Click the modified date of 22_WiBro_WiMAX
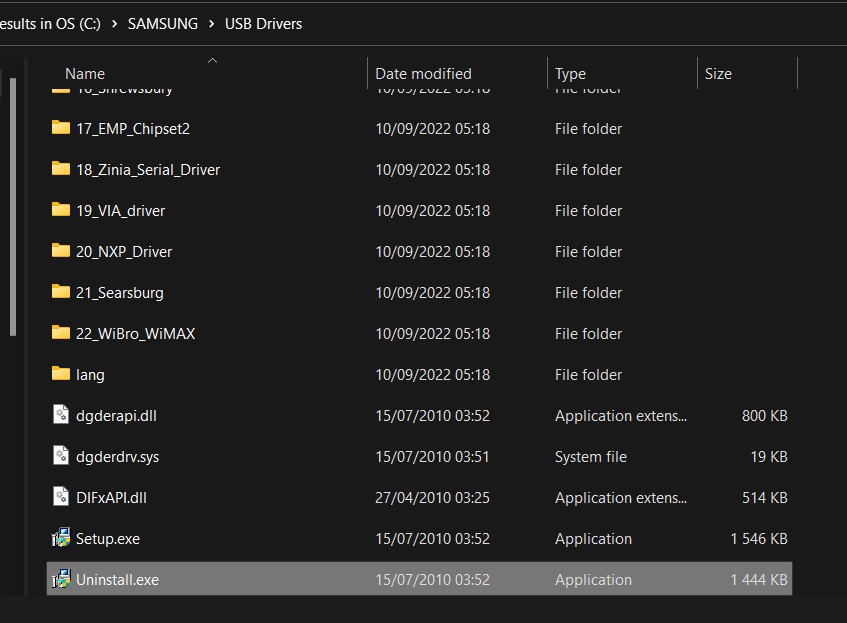This screenshot has width=847, height=623. tap(432, 334)
